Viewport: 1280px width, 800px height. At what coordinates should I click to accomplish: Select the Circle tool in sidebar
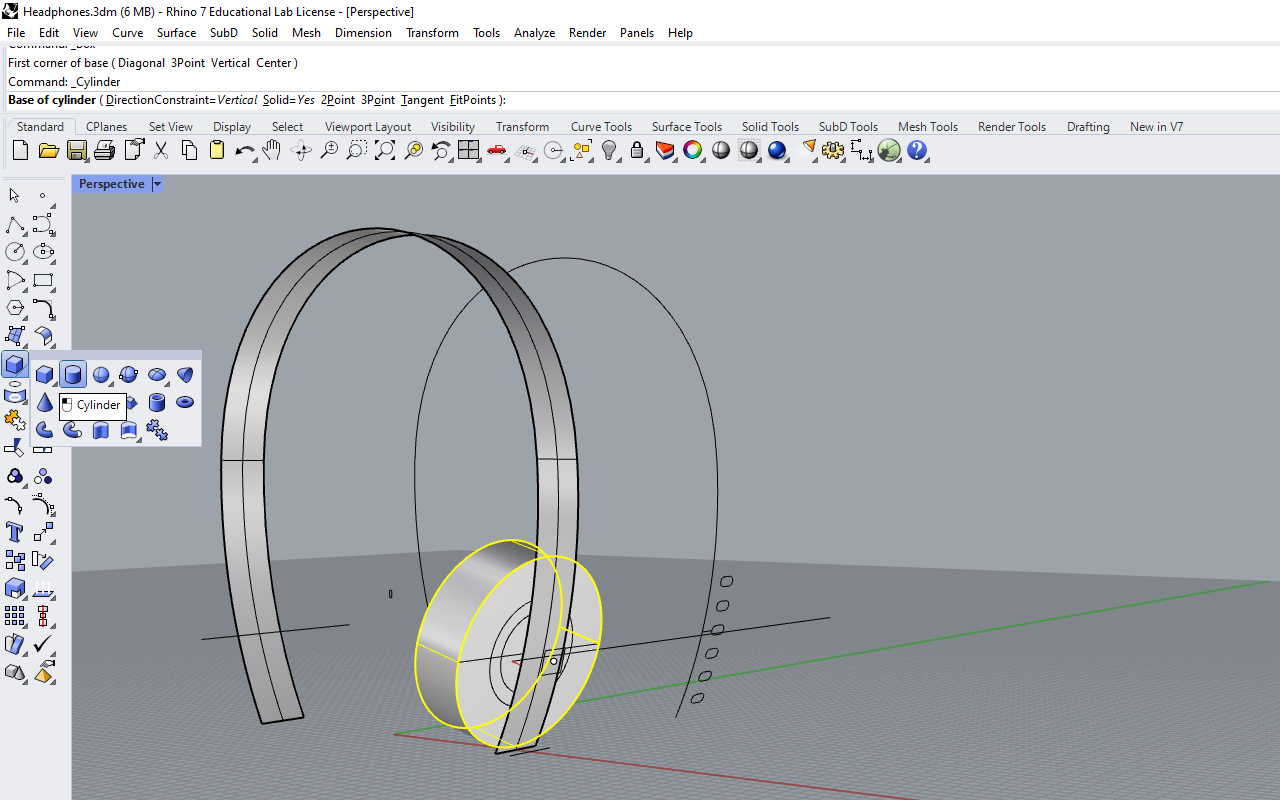(15, 252)
